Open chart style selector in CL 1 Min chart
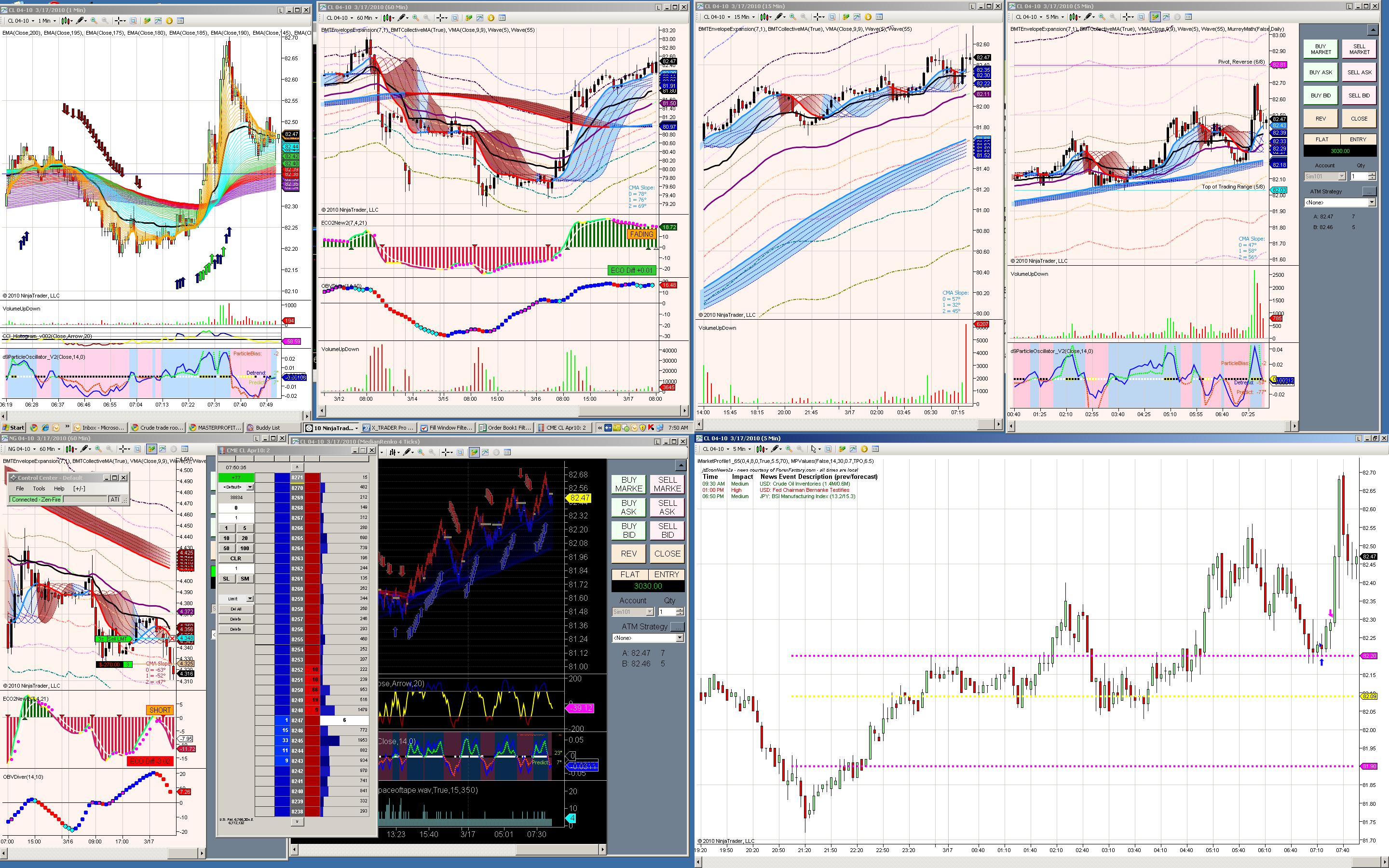 click(x=67, y=21)
